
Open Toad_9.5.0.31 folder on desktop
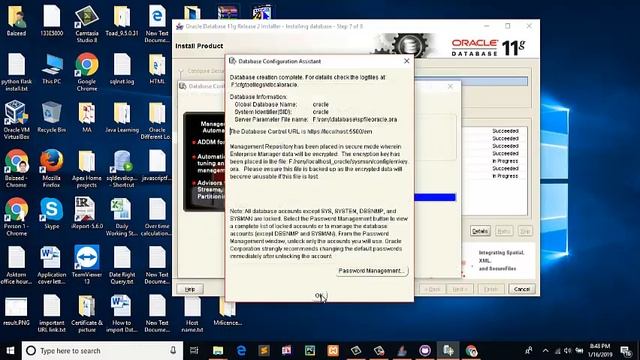pyautogui.click(x=122, y=21)
